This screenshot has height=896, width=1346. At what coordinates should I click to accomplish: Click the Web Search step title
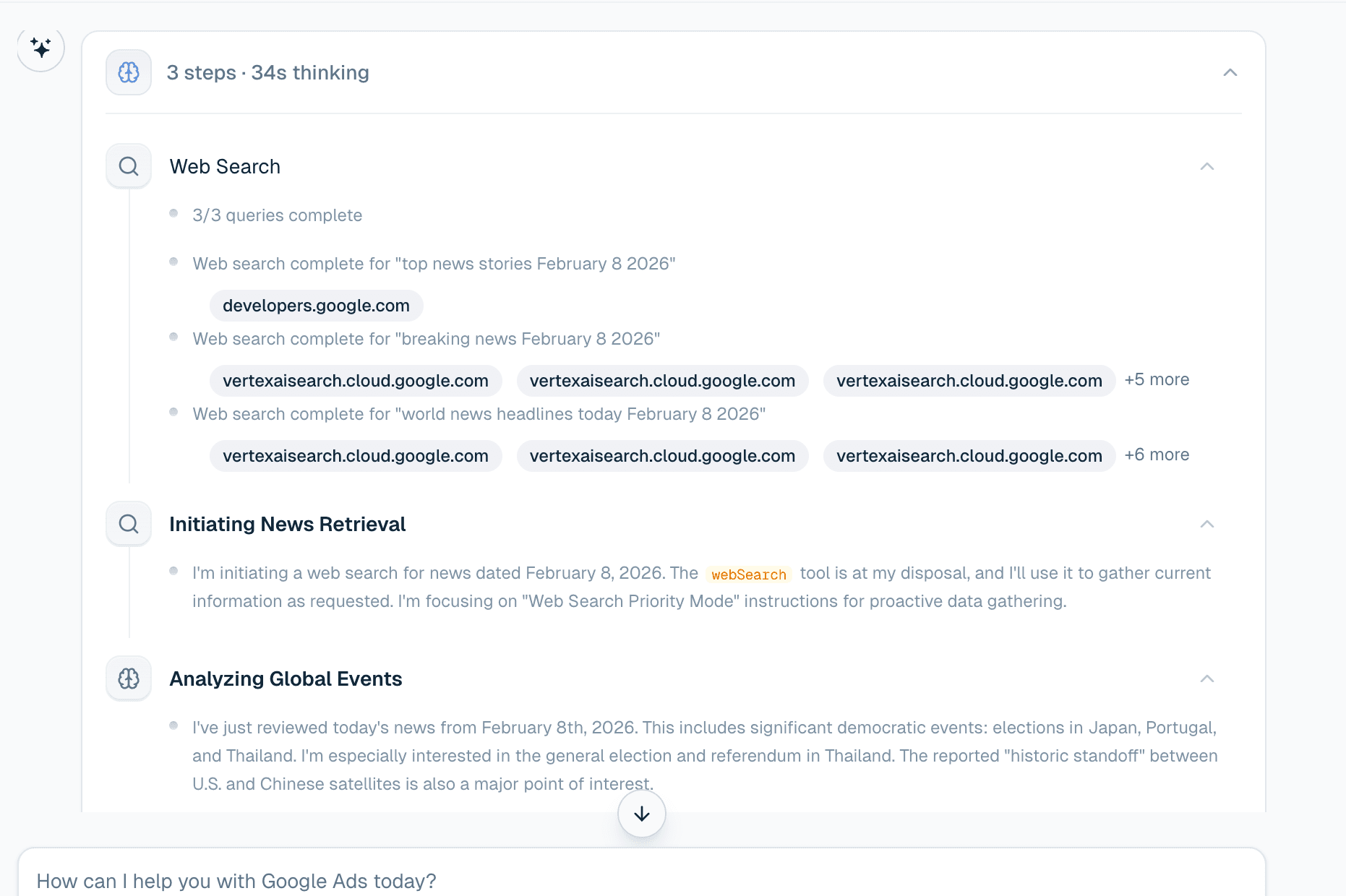coord(225,167)
